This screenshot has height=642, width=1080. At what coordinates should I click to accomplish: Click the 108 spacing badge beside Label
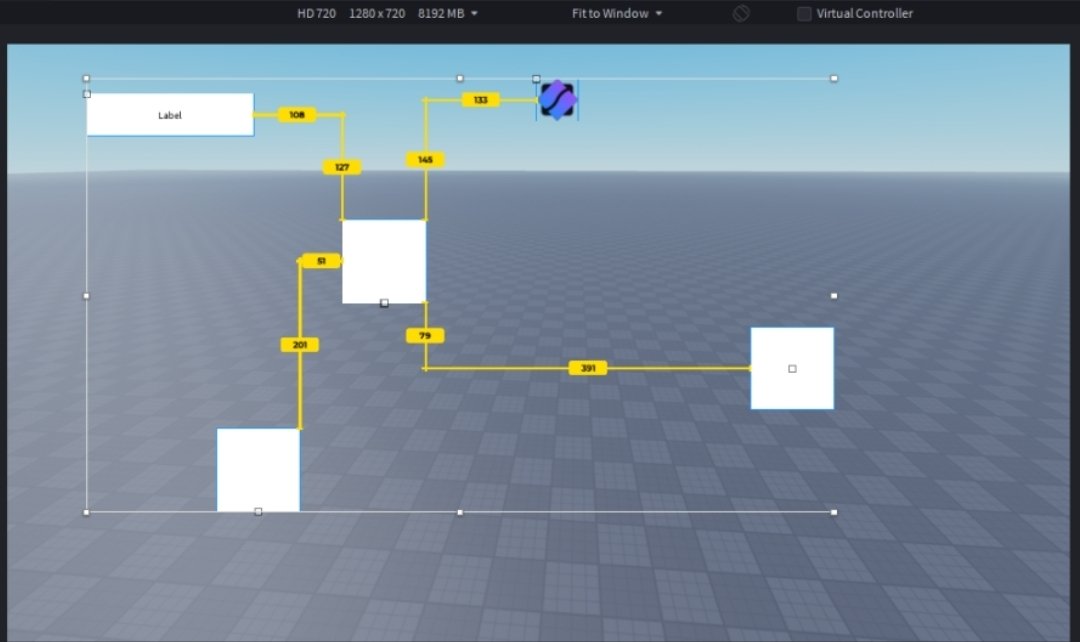[296, 114]
